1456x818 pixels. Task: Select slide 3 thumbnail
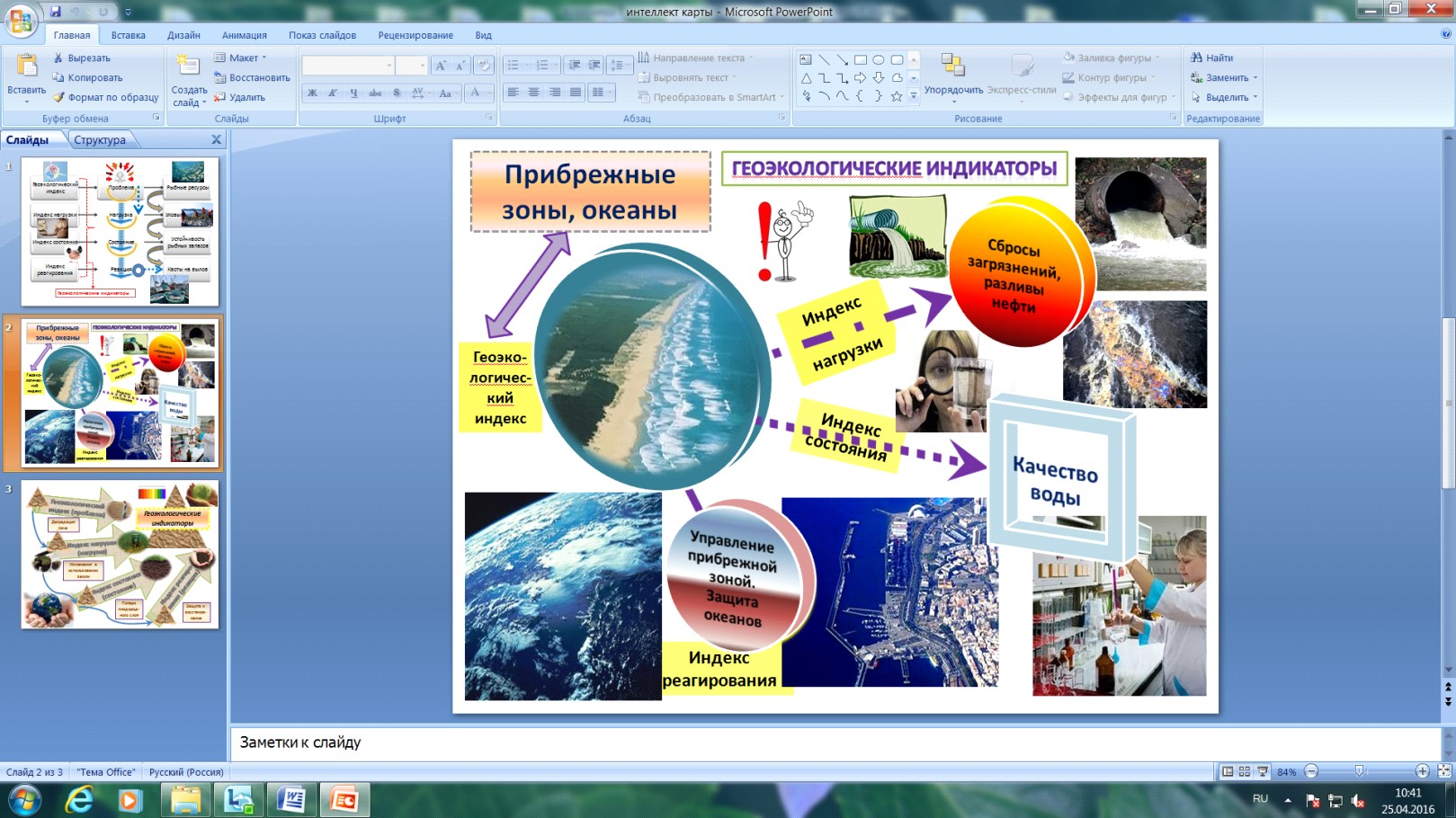tap(120, 554)
